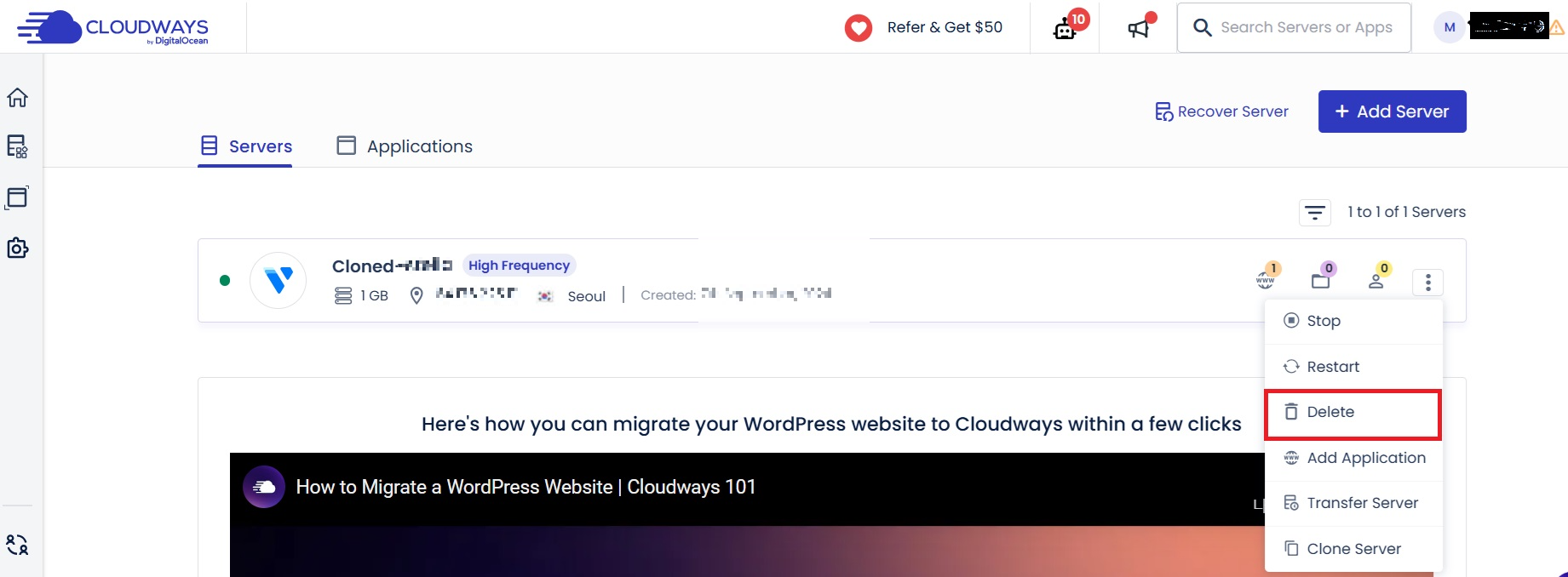Click the 1 GB server size label
1568x577 pixels.
[375, 296]
